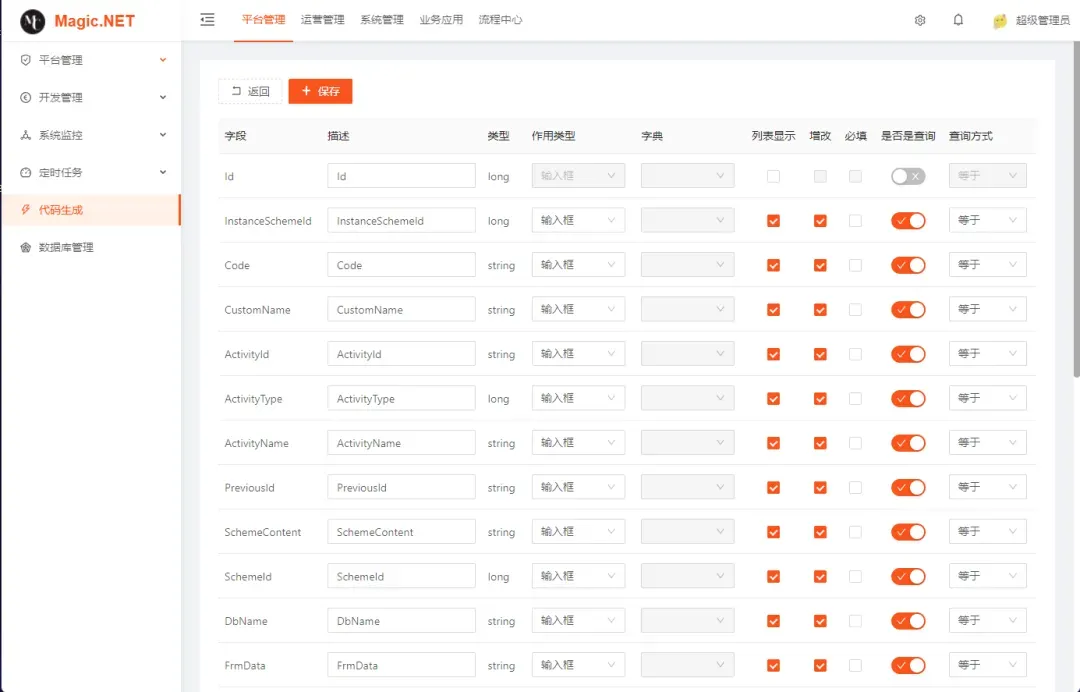Open 字典 dropdown for the DbName row
1080x692 pixels.
coord(687,620)
